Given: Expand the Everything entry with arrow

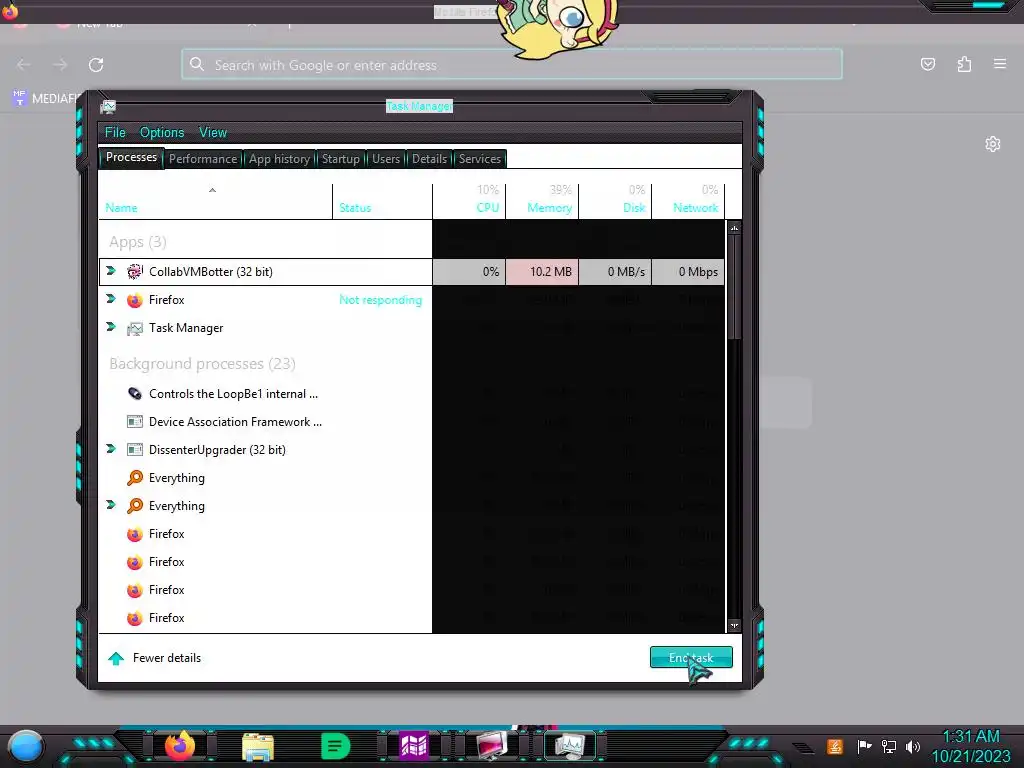Looking at the screenshot, I should 111,505.
